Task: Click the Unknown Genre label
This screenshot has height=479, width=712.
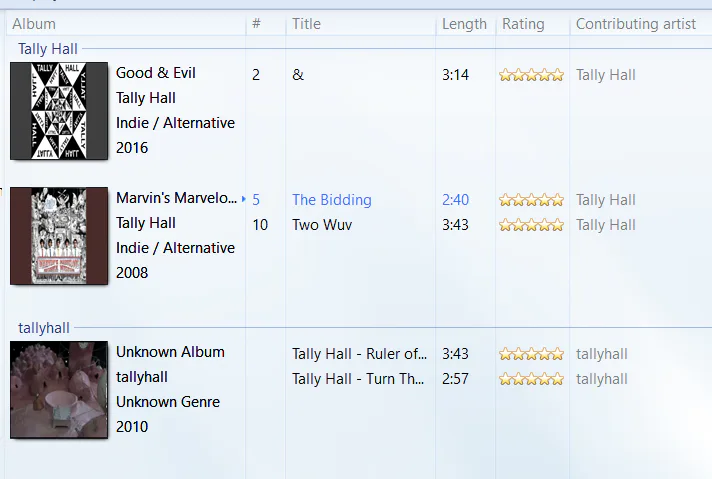Action: coord(168,402)
